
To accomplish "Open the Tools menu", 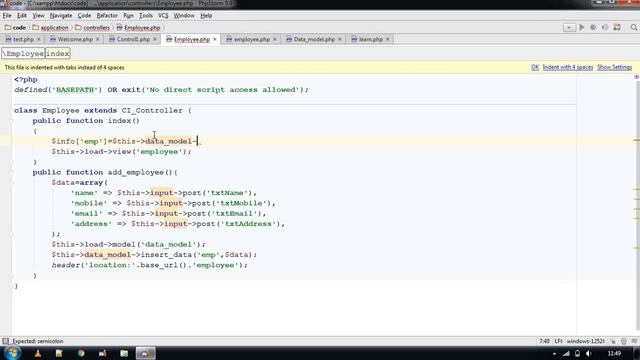I will pos(146,16).
